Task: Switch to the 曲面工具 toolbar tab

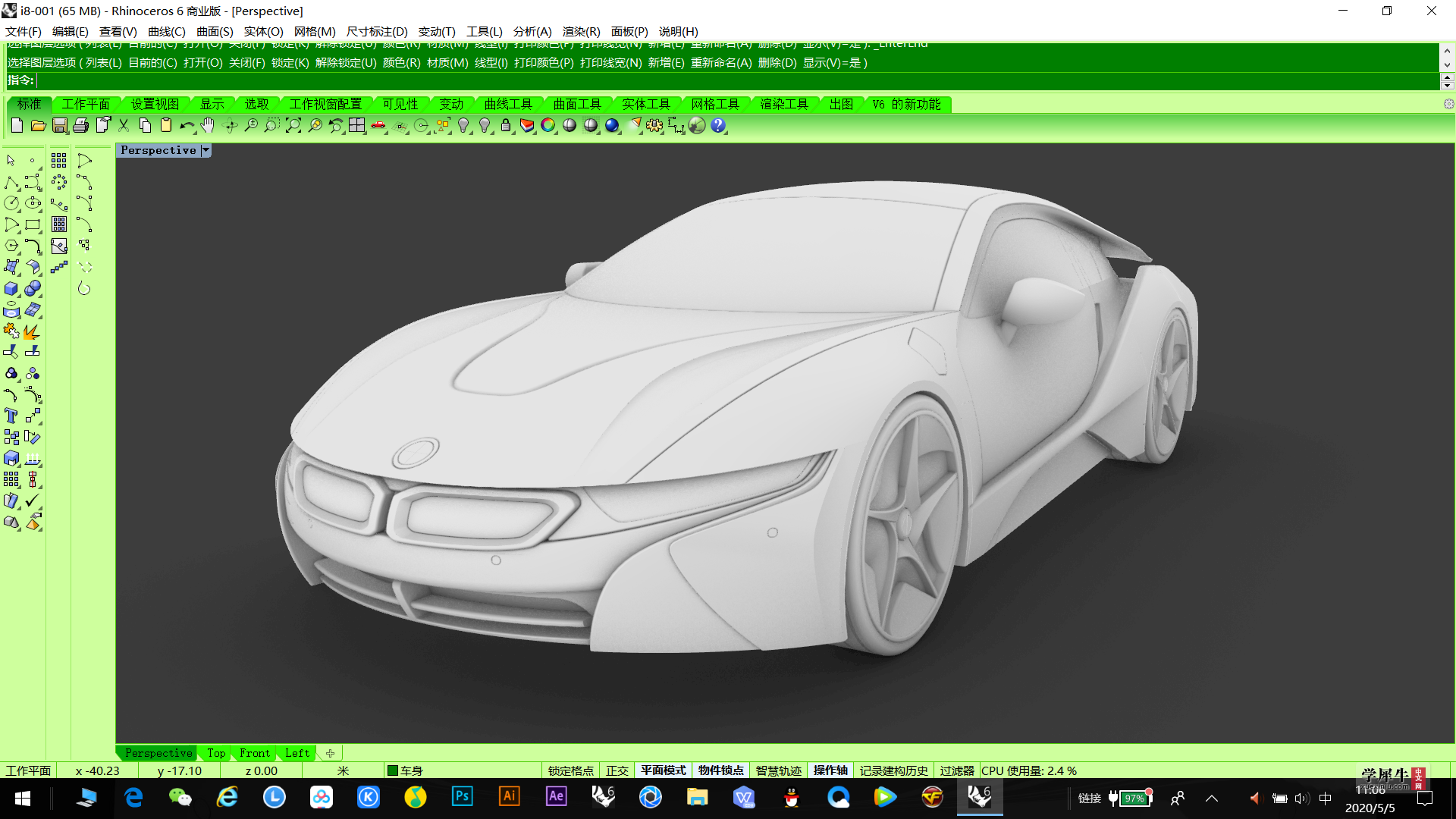Action: tap(577, 104)
